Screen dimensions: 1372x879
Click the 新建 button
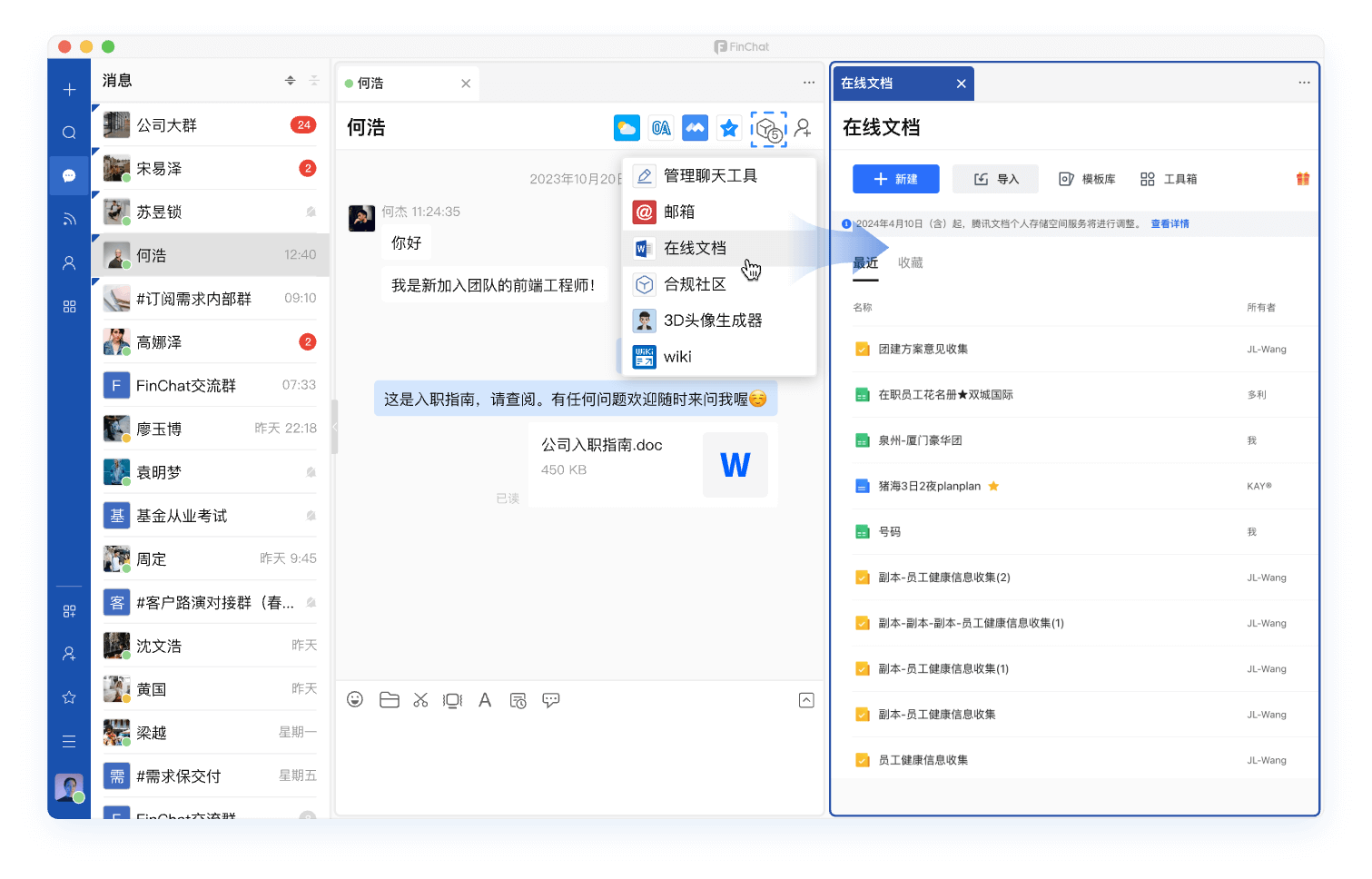point(895,179)
